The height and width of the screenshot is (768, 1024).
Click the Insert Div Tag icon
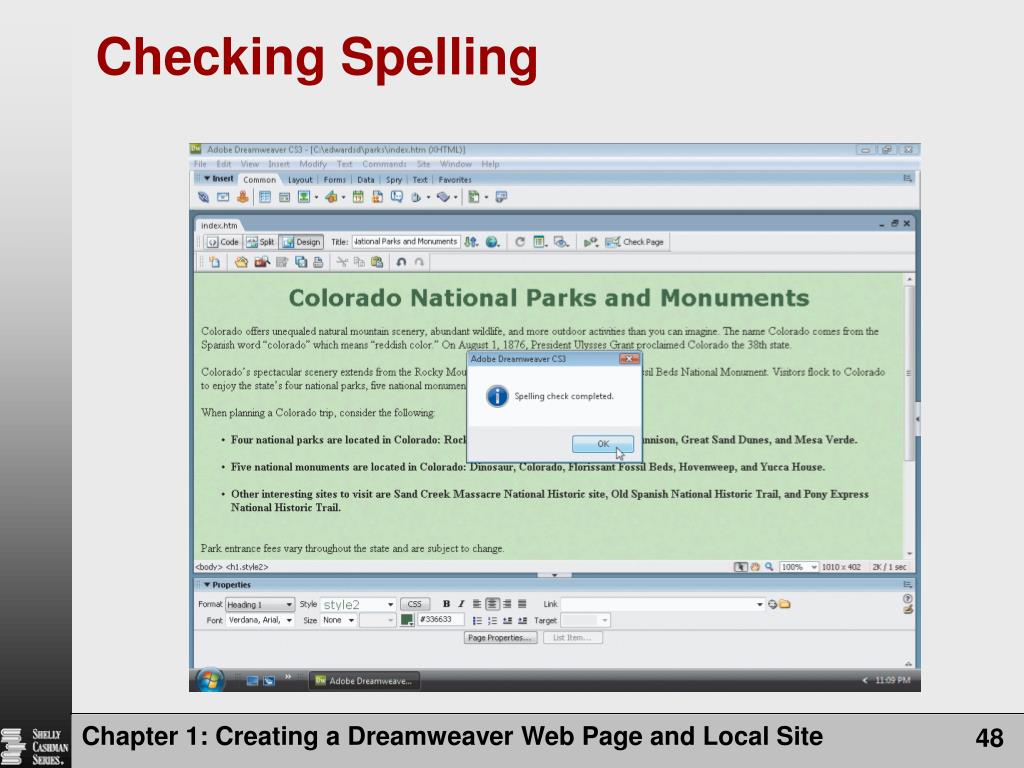284,197
